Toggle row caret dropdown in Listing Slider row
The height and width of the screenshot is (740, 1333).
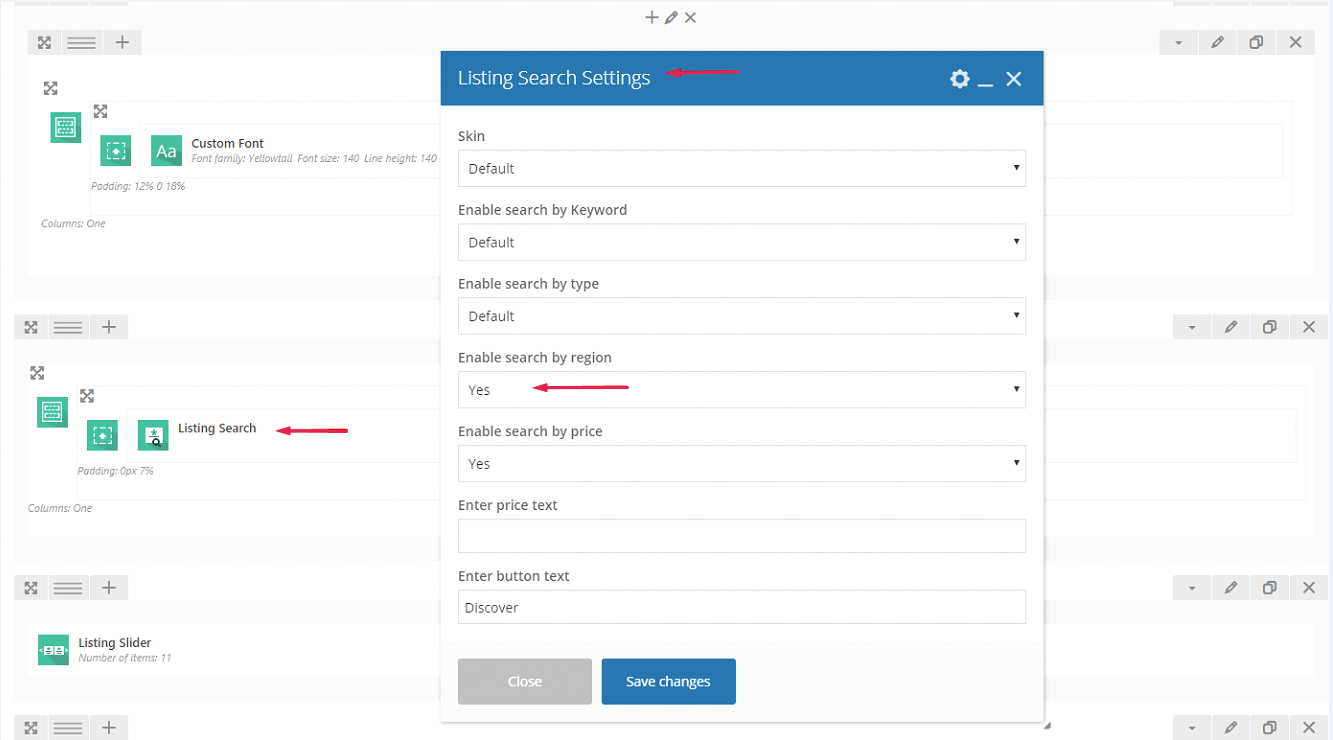[1192, 587]
